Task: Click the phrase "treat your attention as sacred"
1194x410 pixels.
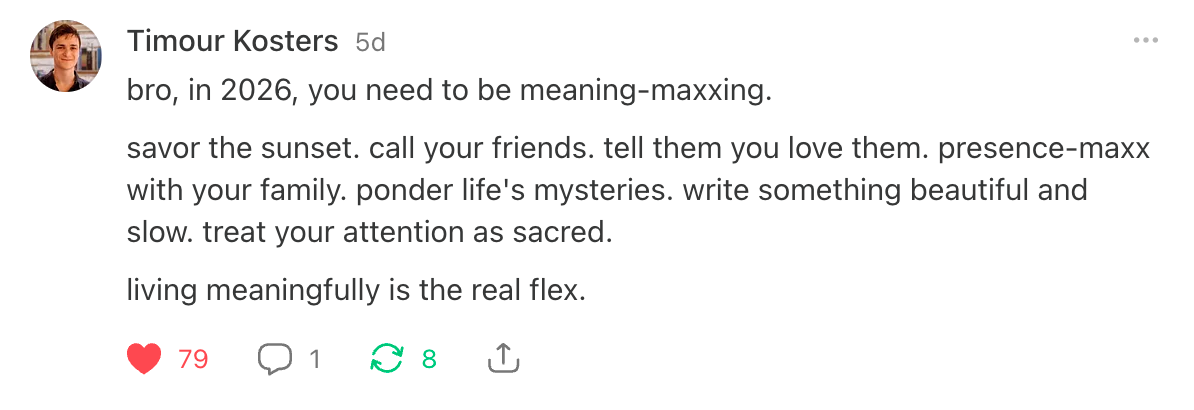Action: pos(405,233)
